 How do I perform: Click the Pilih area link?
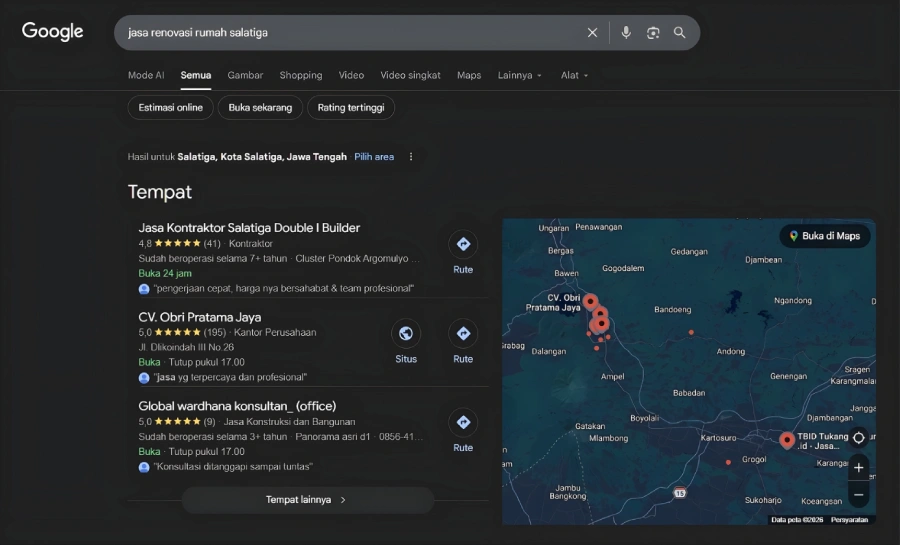[374, 157]
